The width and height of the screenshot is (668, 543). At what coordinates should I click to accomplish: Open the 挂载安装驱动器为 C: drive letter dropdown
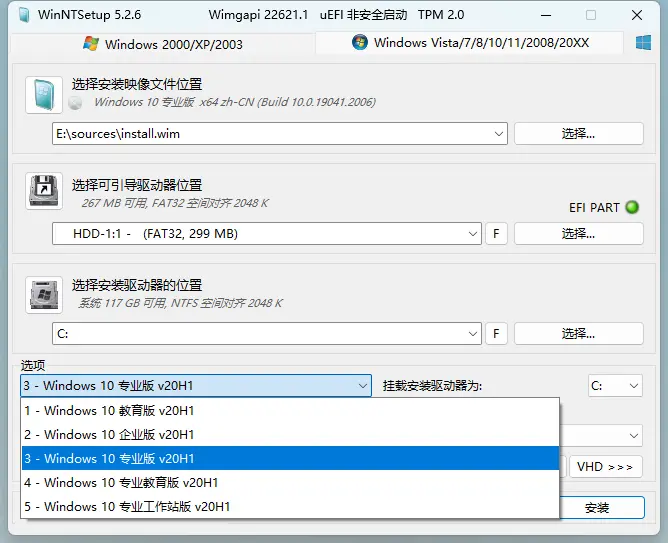(x=615, y=386)
